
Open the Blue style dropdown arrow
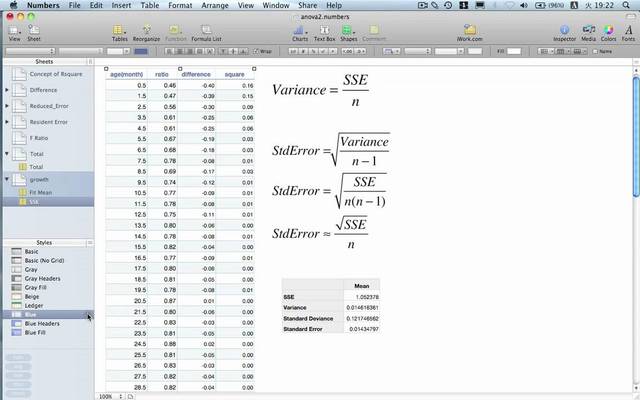[89, 314]
